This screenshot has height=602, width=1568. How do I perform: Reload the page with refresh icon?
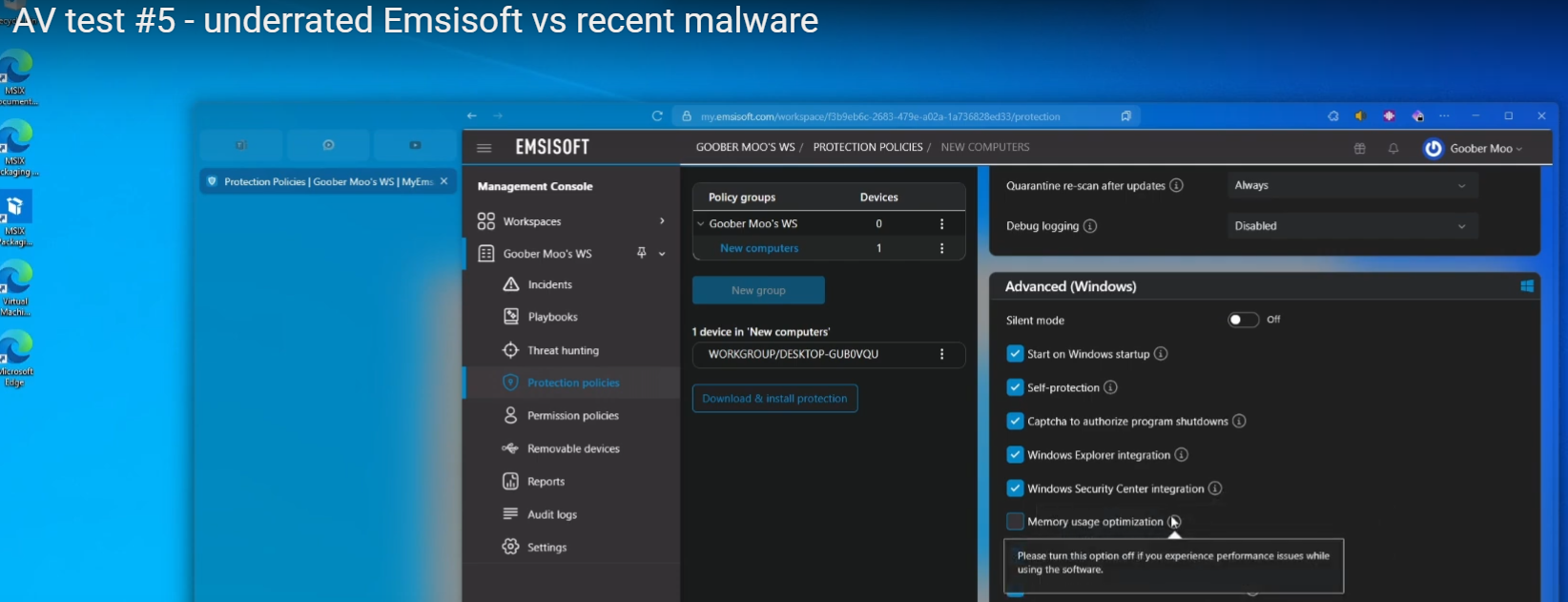pyautogui.click(x=657, y=115)
